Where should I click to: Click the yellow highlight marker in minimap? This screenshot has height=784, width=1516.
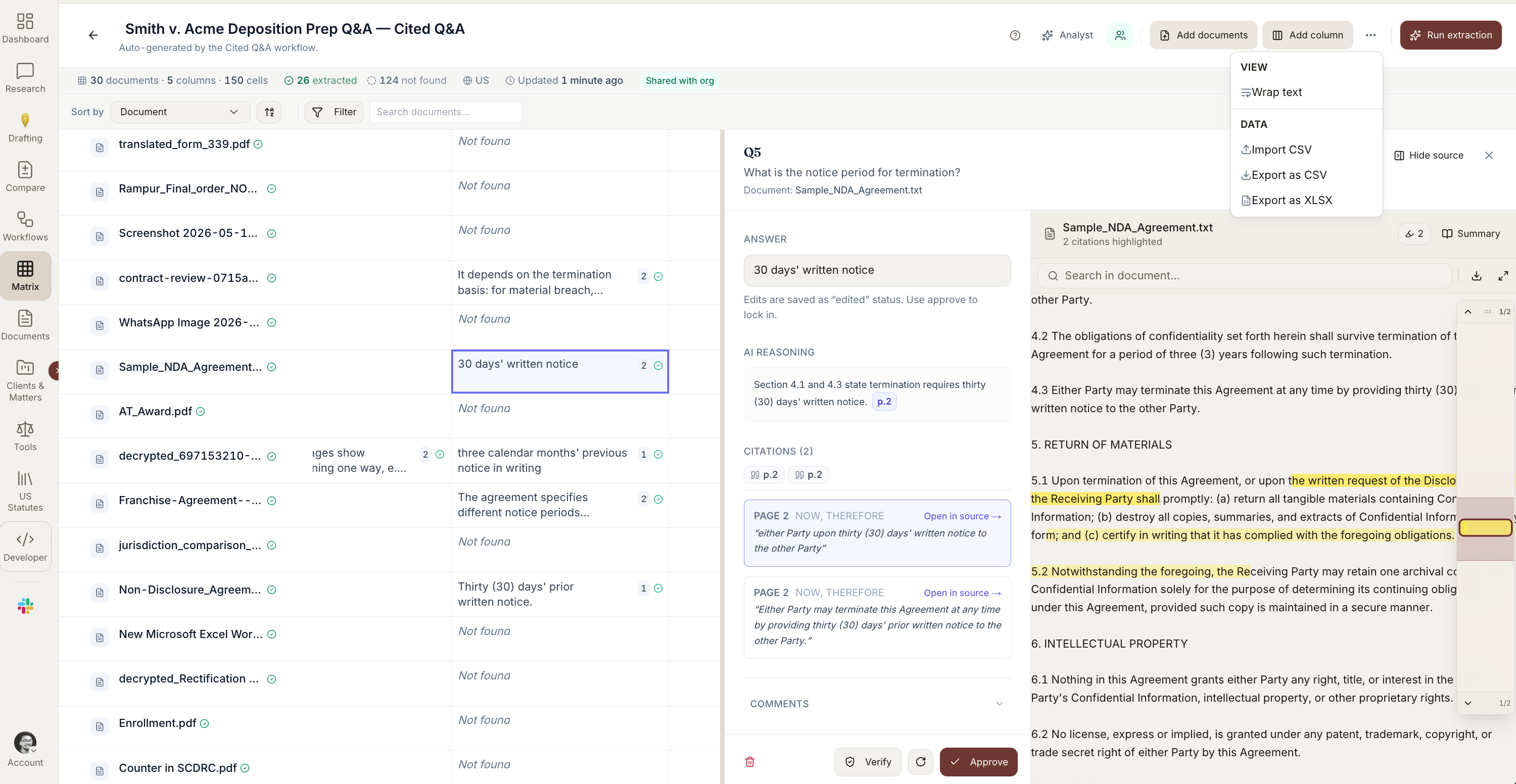tap(1485, 527)
